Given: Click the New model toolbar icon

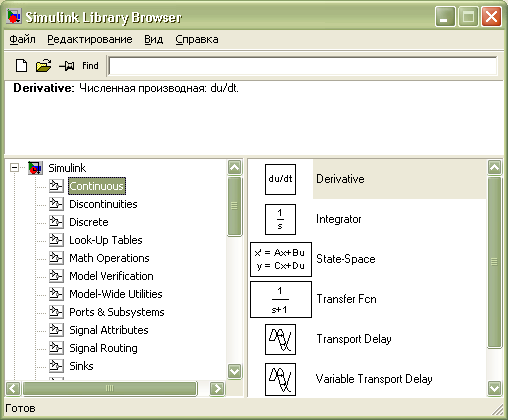Looking at the screenshot, I should coord(22,65).
